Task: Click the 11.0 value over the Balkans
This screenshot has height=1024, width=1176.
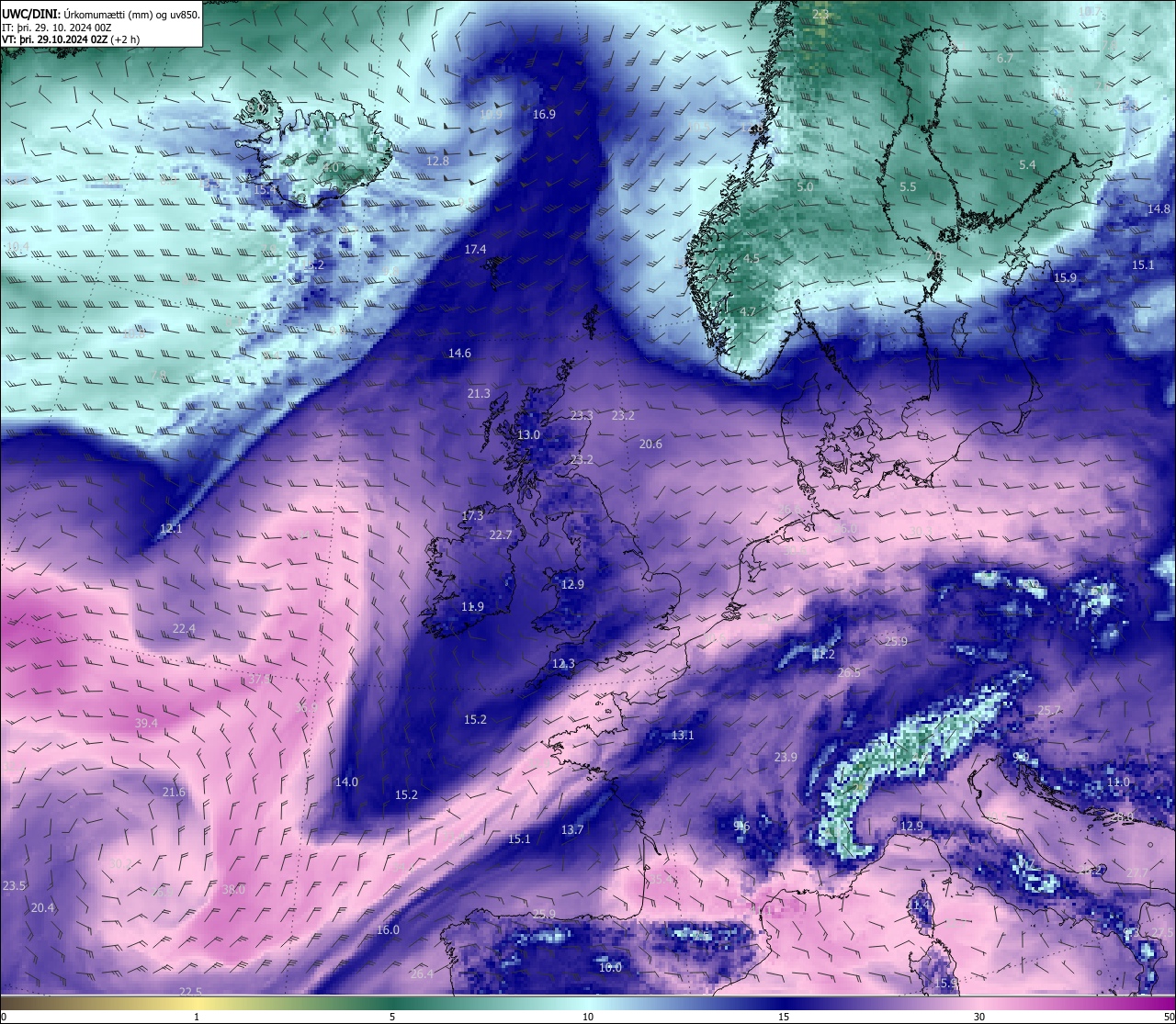Action: coord(1118,782)
